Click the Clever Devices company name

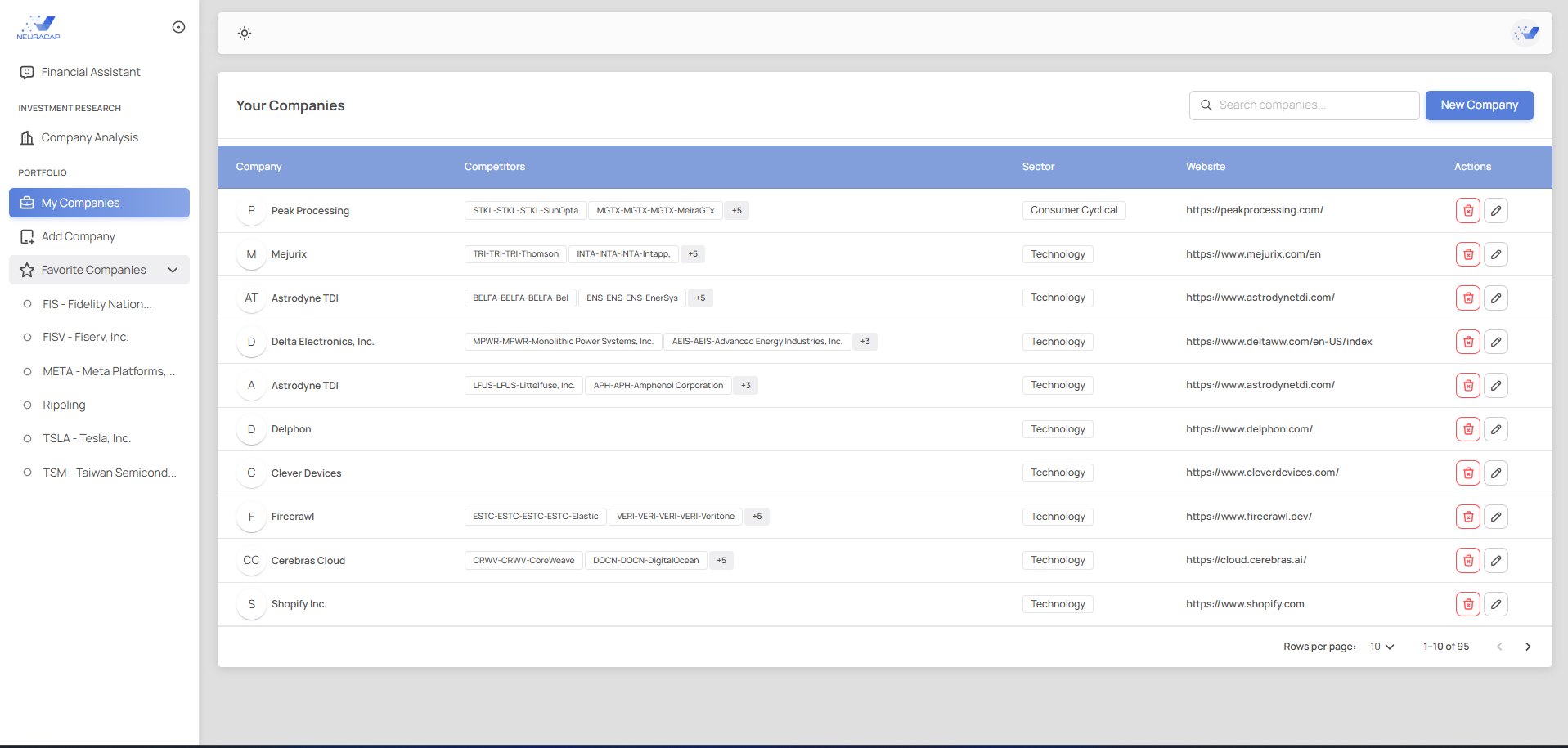click(x=306, y=473)
